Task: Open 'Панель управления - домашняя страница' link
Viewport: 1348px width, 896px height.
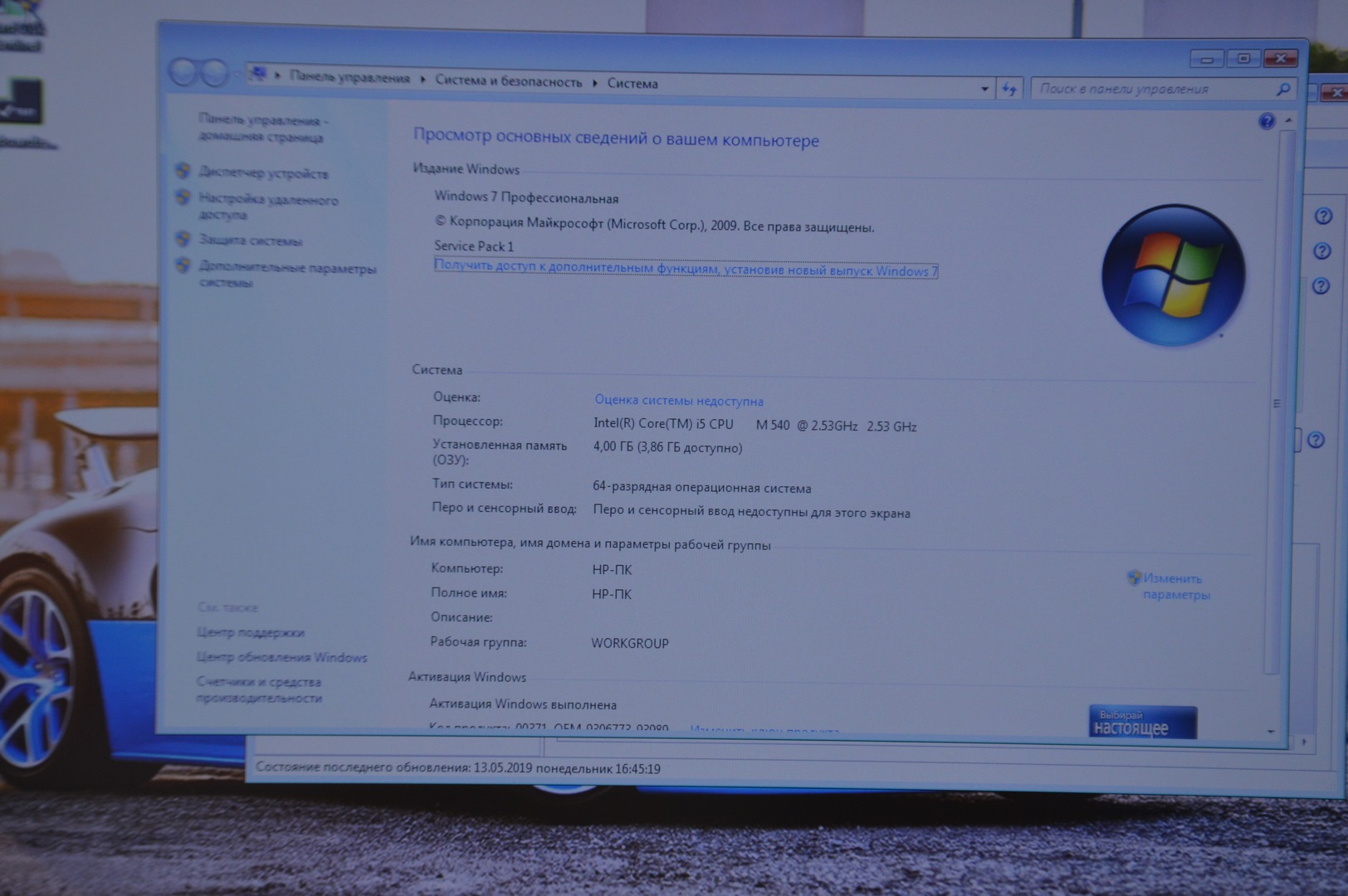Action: pyautogui.click(x=263, y=129)
